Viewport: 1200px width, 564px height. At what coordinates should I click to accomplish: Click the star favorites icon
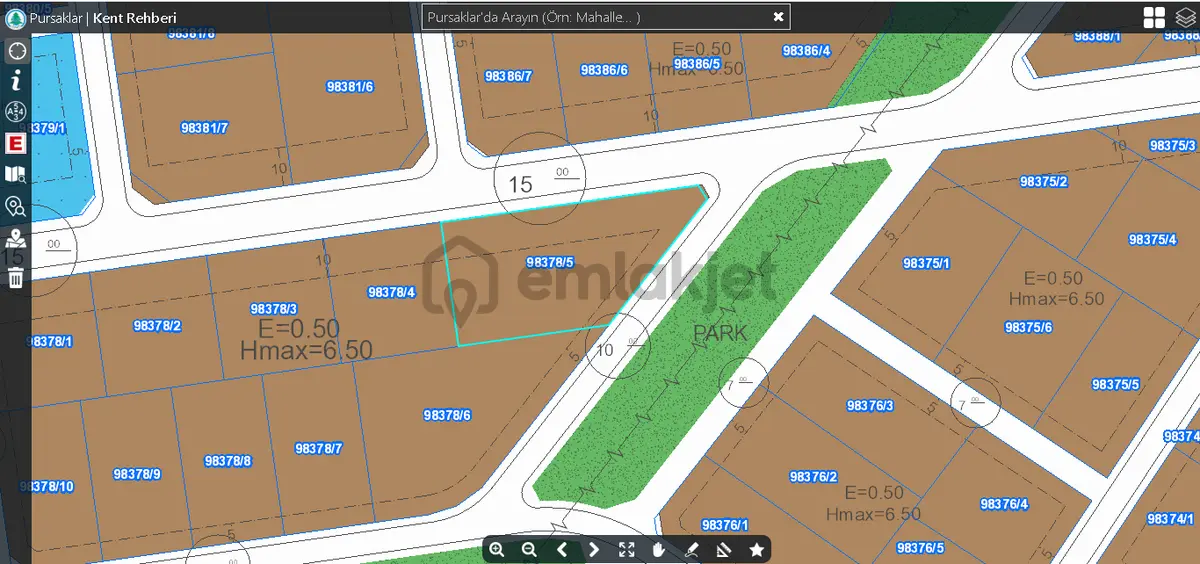[x=757, y=549]
